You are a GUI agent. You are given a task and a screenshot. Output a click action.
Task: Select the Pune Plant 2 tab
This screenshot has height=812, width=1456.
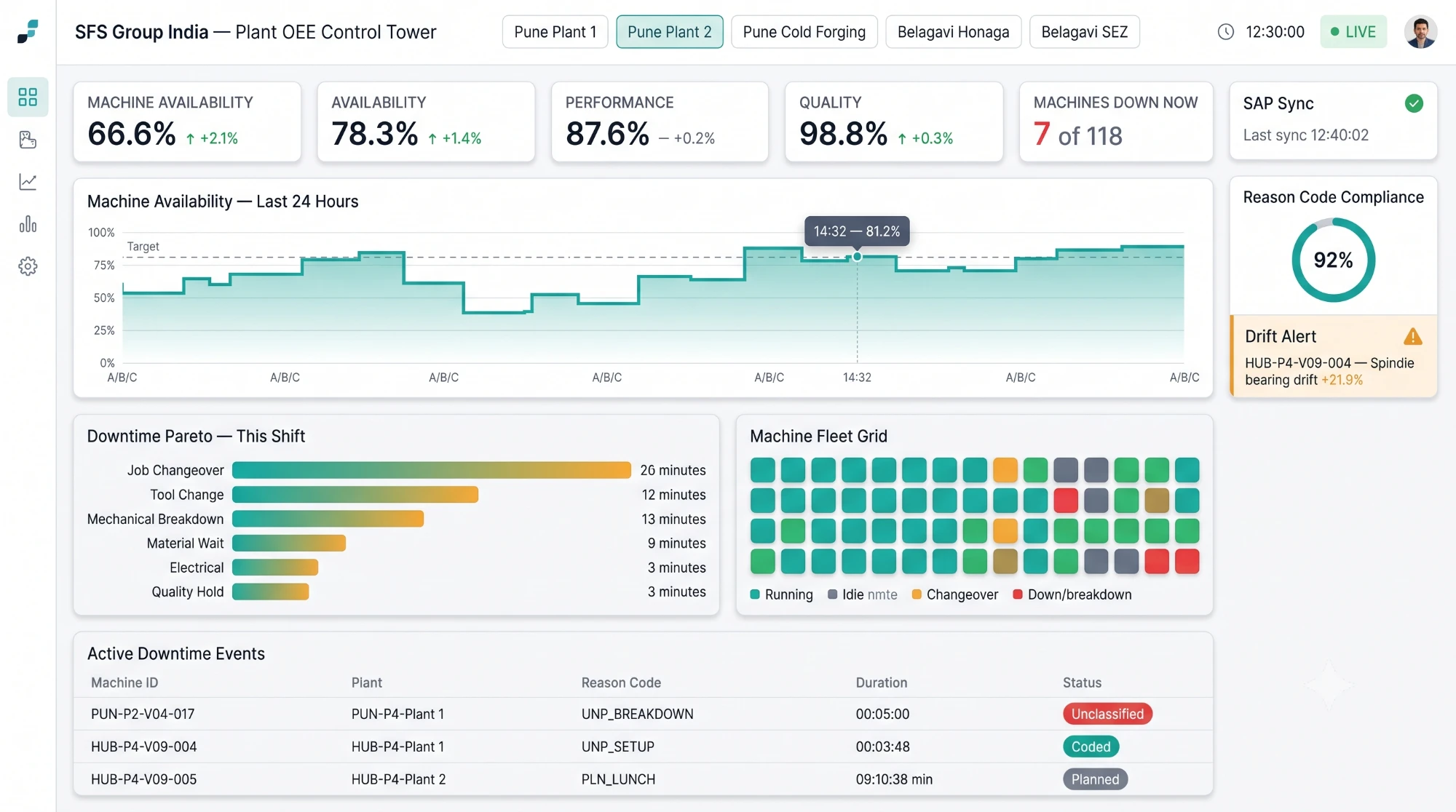[670, 32]
